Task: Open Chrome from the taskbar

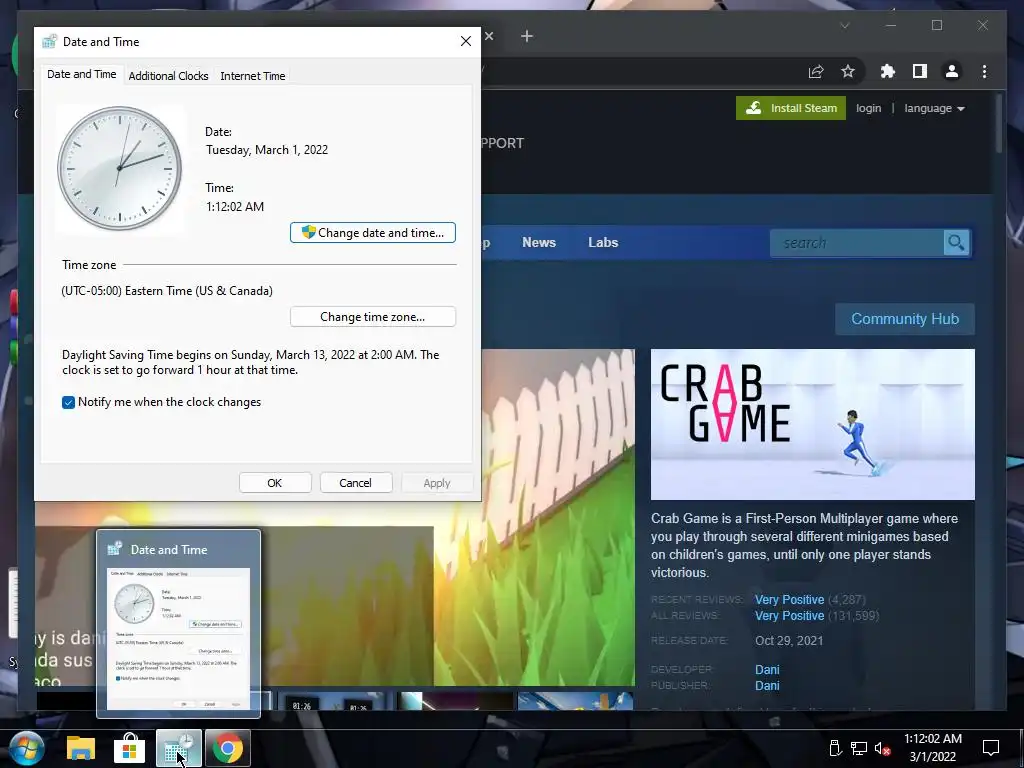Action: click(x=227, y=748)
